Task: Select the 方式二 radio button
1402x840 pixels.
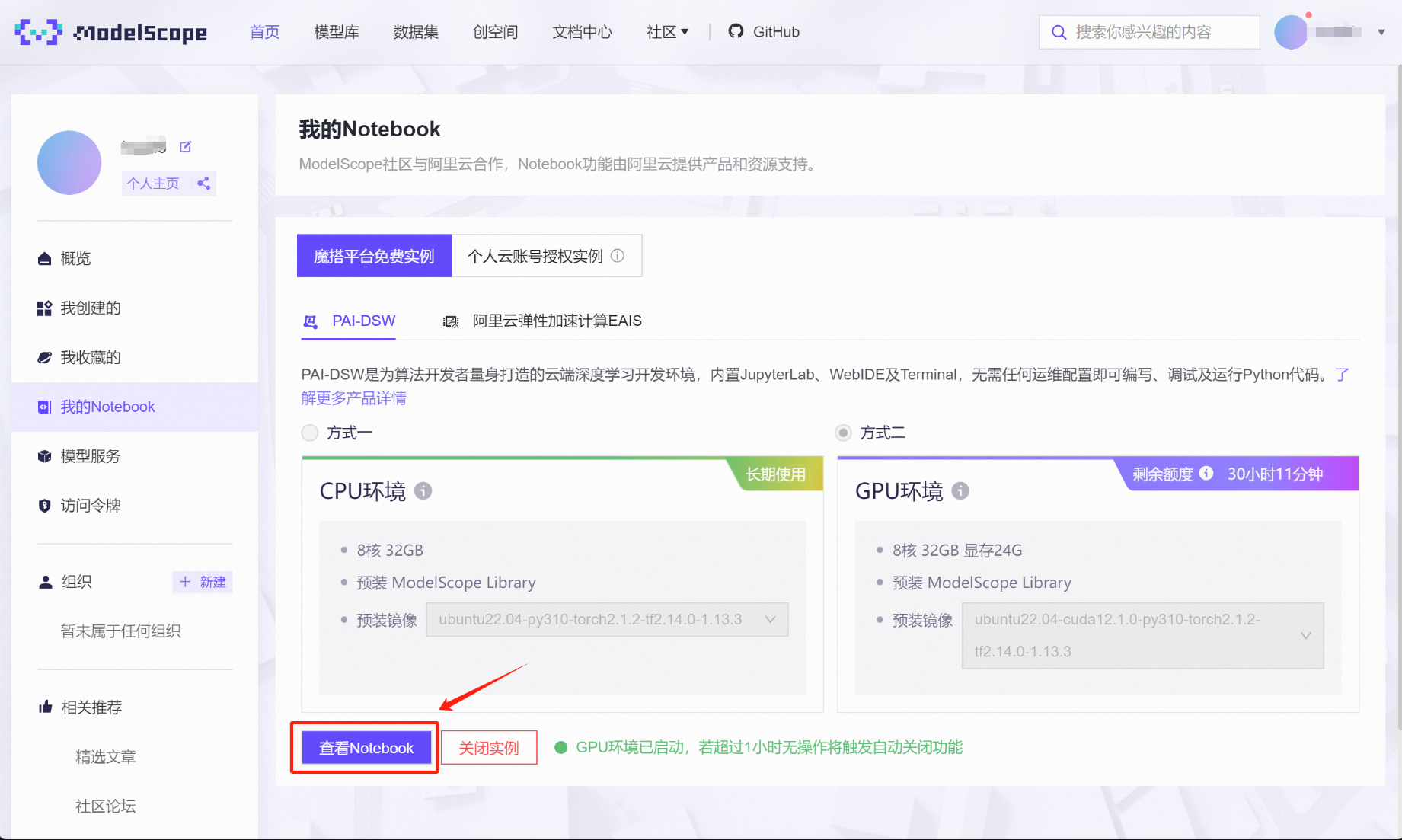Action: (x=843, y=433)
